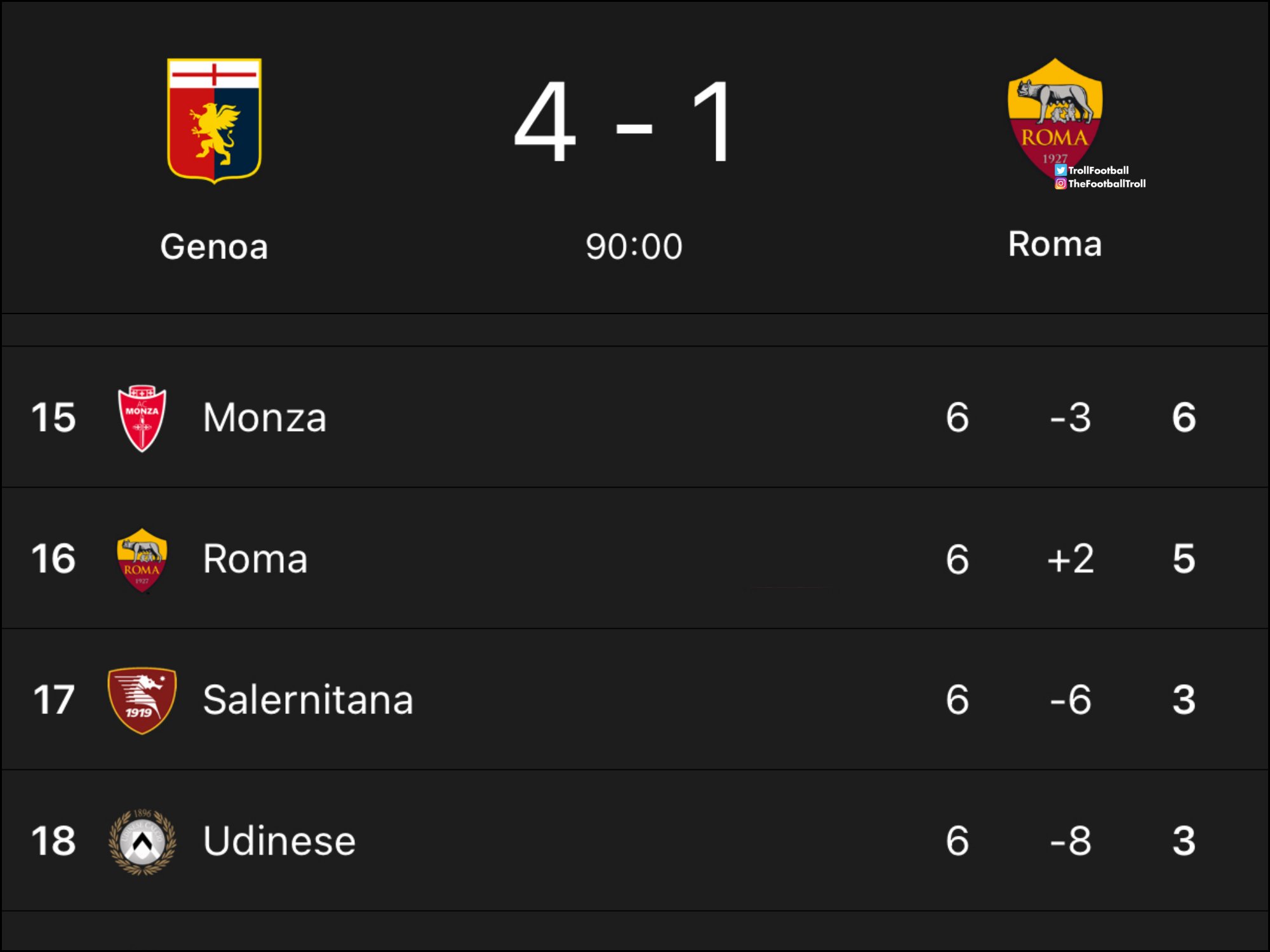Click the Twitter icon beside TrollFootball

(x=1060, y=170)
